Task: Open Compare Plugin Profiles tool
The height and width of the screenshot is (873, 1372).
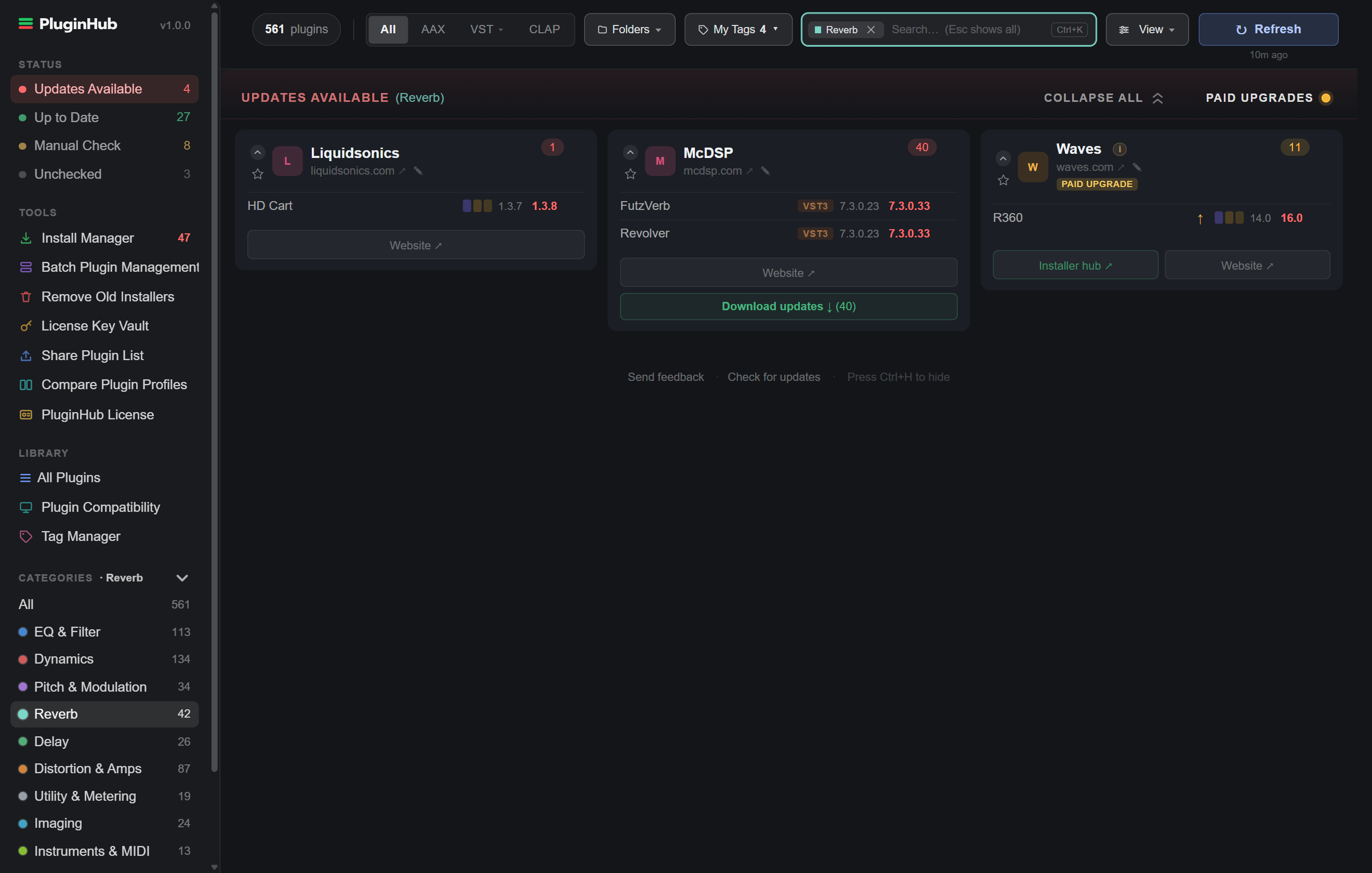Action: point(105,385)
